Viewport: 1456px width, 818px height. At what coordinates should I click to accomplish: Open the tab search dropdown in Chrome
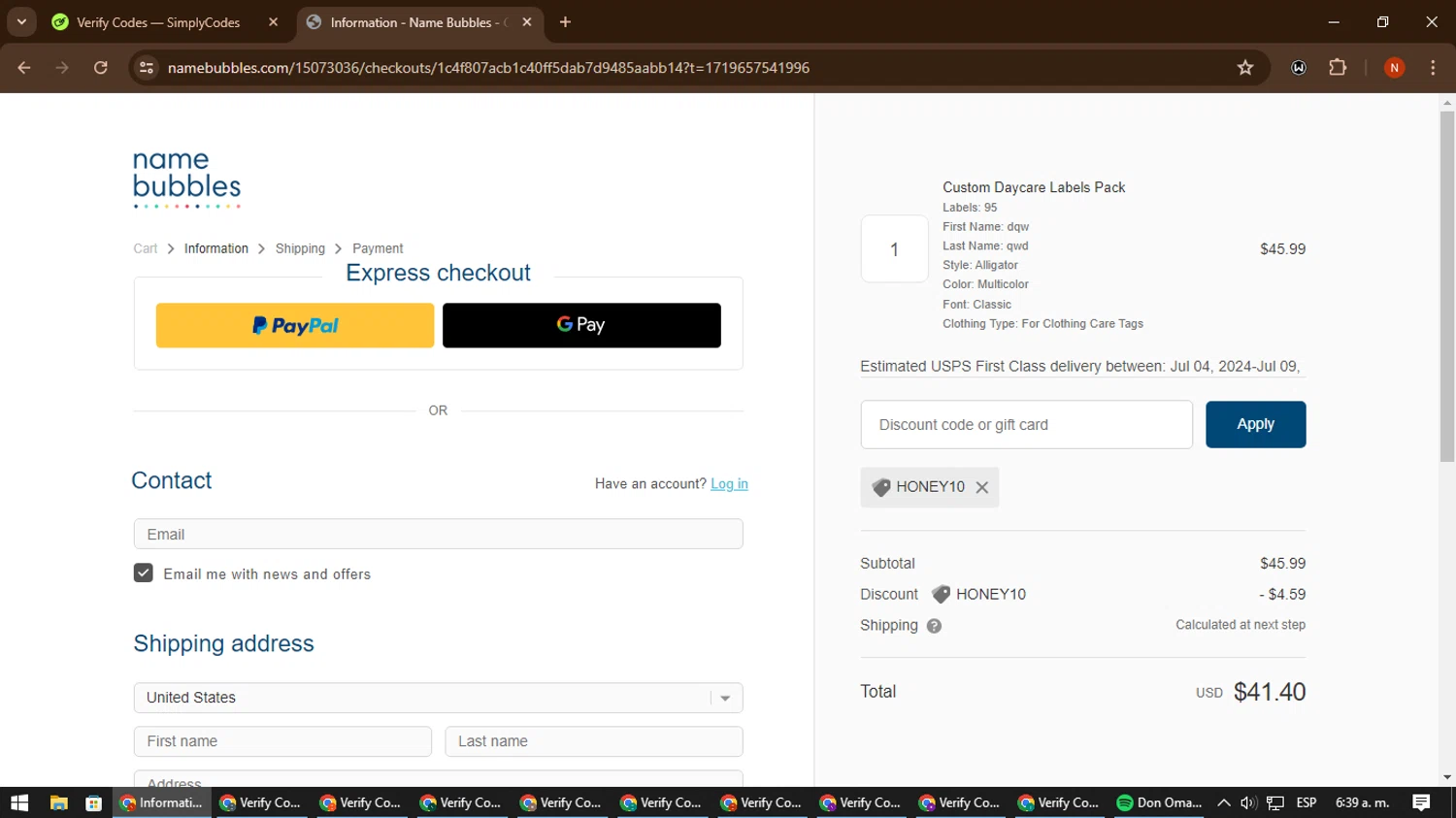[x=21, y=22]
